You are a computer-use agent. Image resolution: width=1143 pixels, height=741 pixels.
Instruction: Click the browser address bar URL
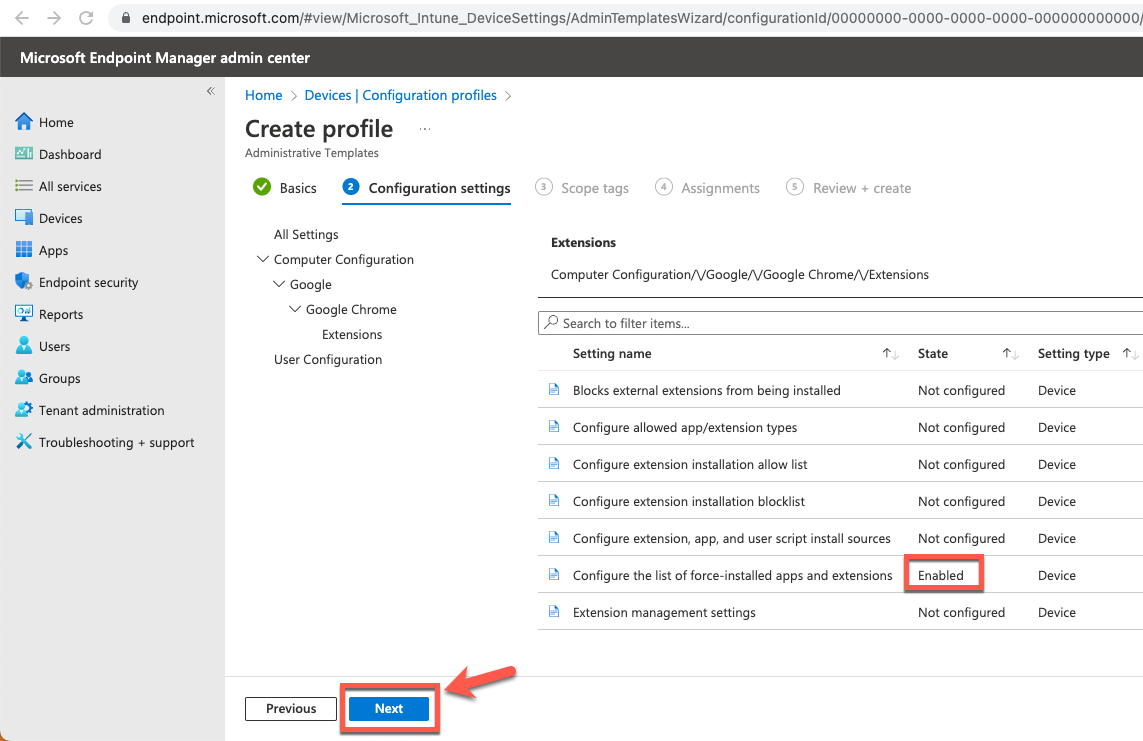pos(641,17)
